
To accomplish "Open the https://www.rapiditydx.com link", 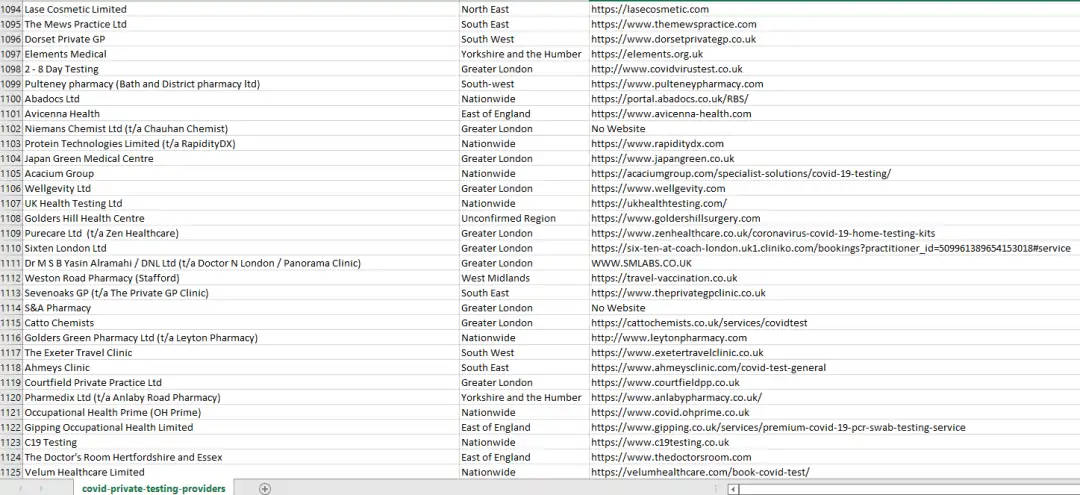I will (x=657, y=144).
